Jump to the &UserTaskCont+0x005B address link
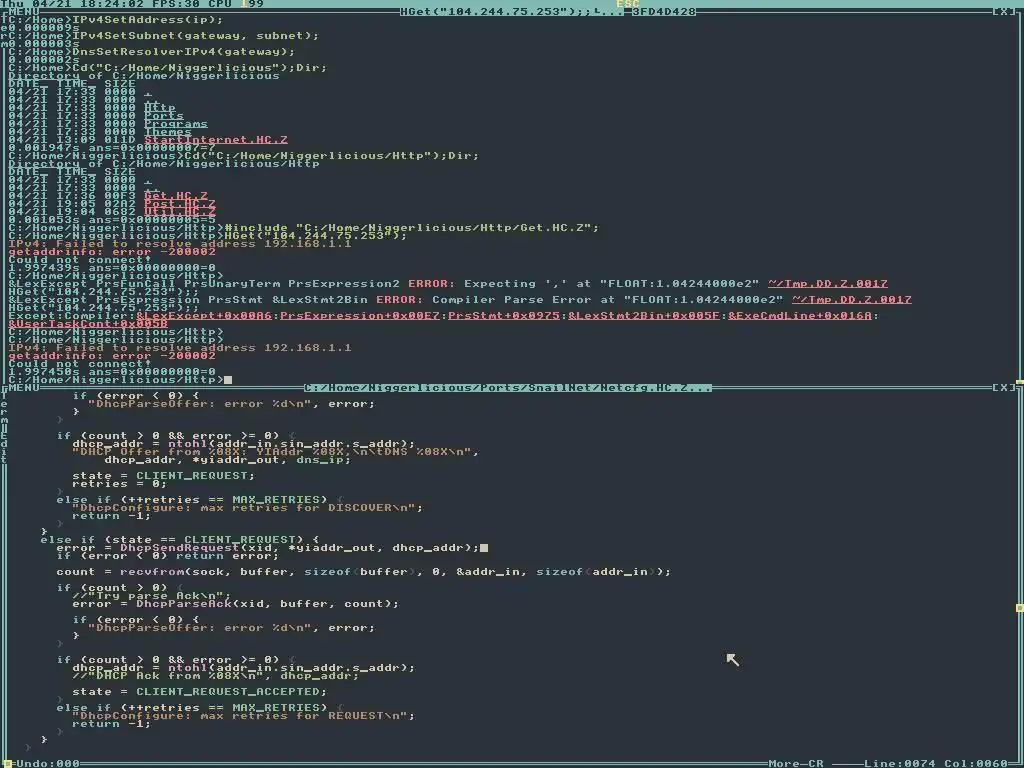The image size is (1024, 768). coord(88,324)
